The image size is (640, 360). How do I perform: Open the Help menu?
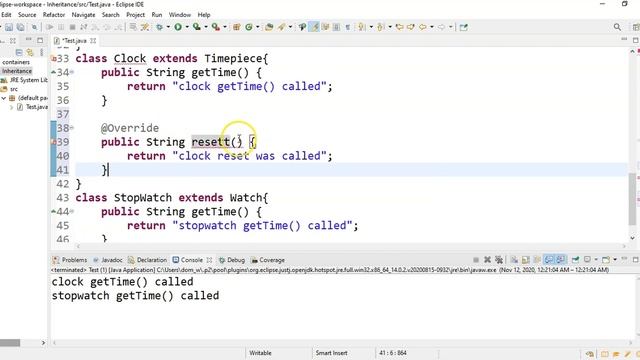coord(204,15)
